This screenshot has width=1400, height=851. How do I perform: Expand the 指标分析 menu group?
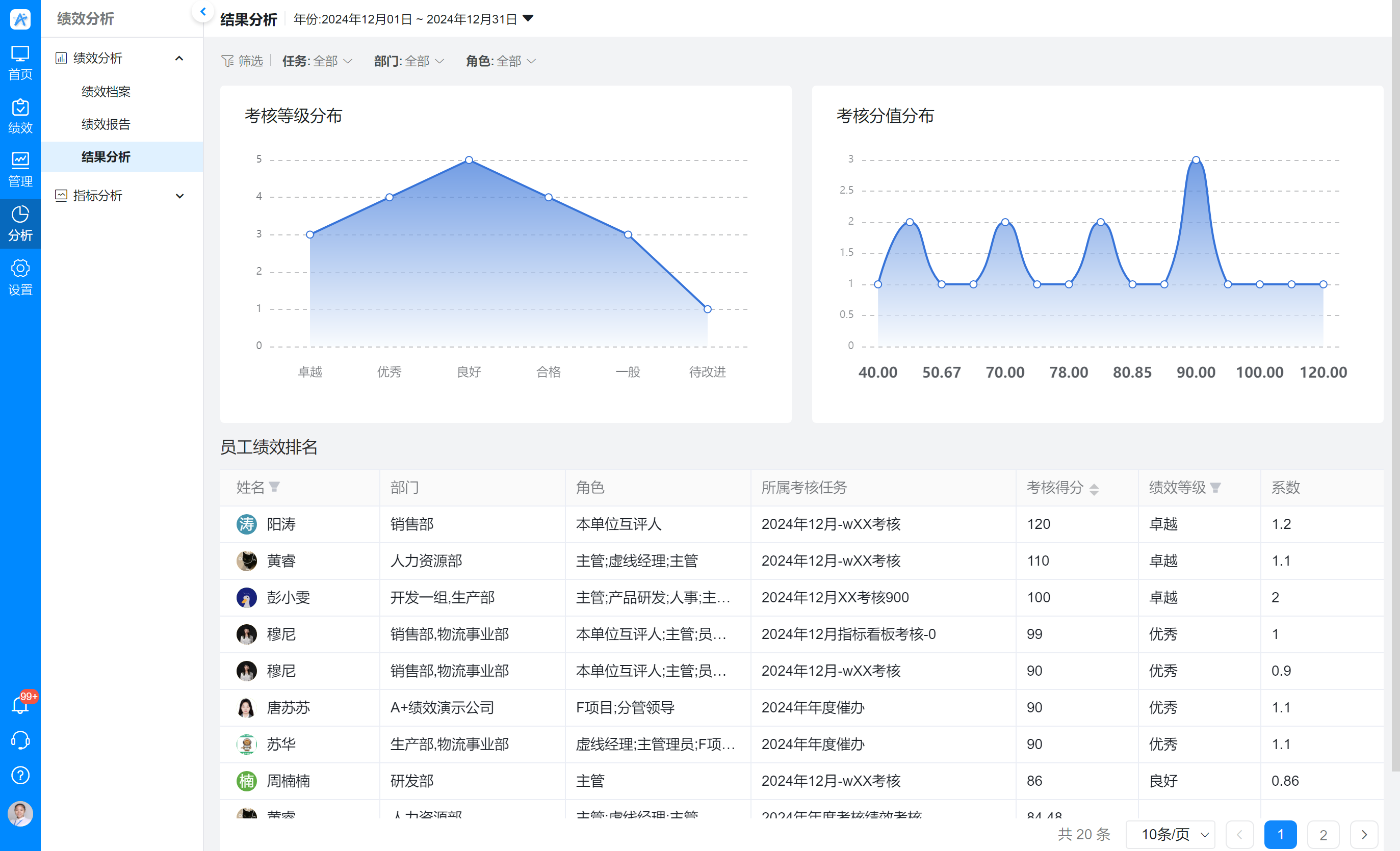click(x=179, y=196)
